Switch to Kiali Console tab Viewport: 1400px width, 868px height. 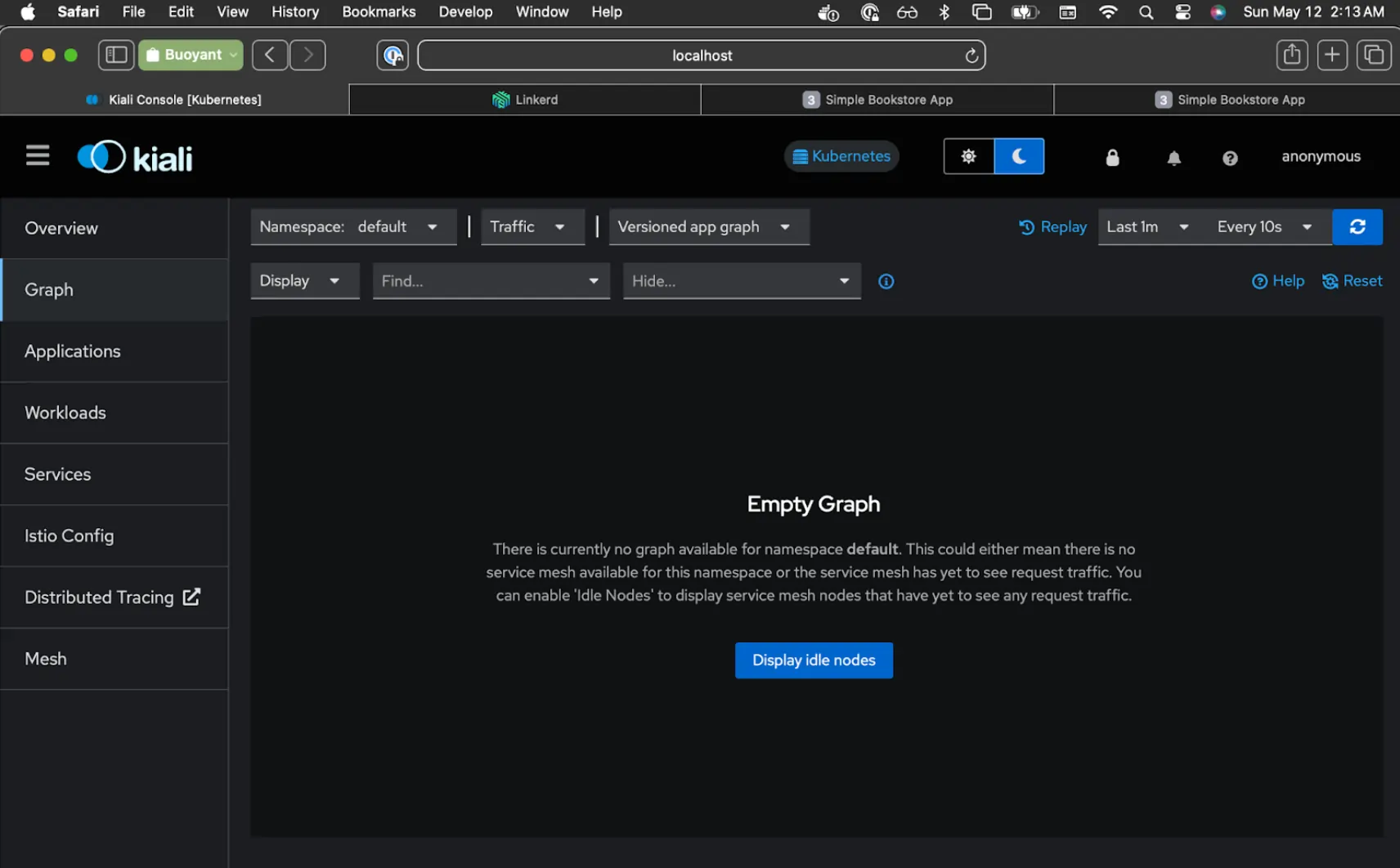[x=174, y=100]
